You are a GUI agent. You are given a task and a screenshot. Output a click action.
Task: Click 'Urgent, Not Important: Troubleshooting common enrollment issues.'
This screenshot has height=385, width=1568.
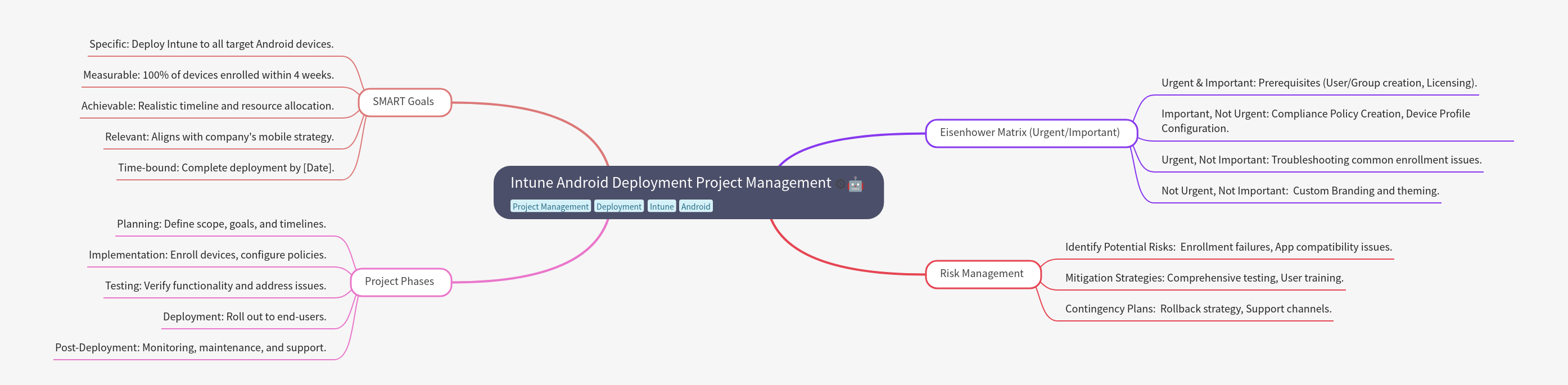tap(1322, 161)
